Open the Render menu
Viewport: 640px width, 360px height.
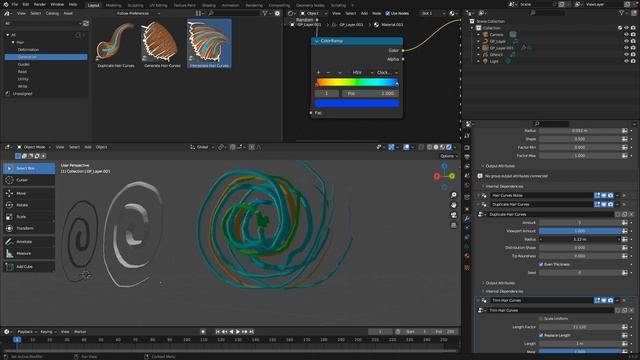(40, 4)
